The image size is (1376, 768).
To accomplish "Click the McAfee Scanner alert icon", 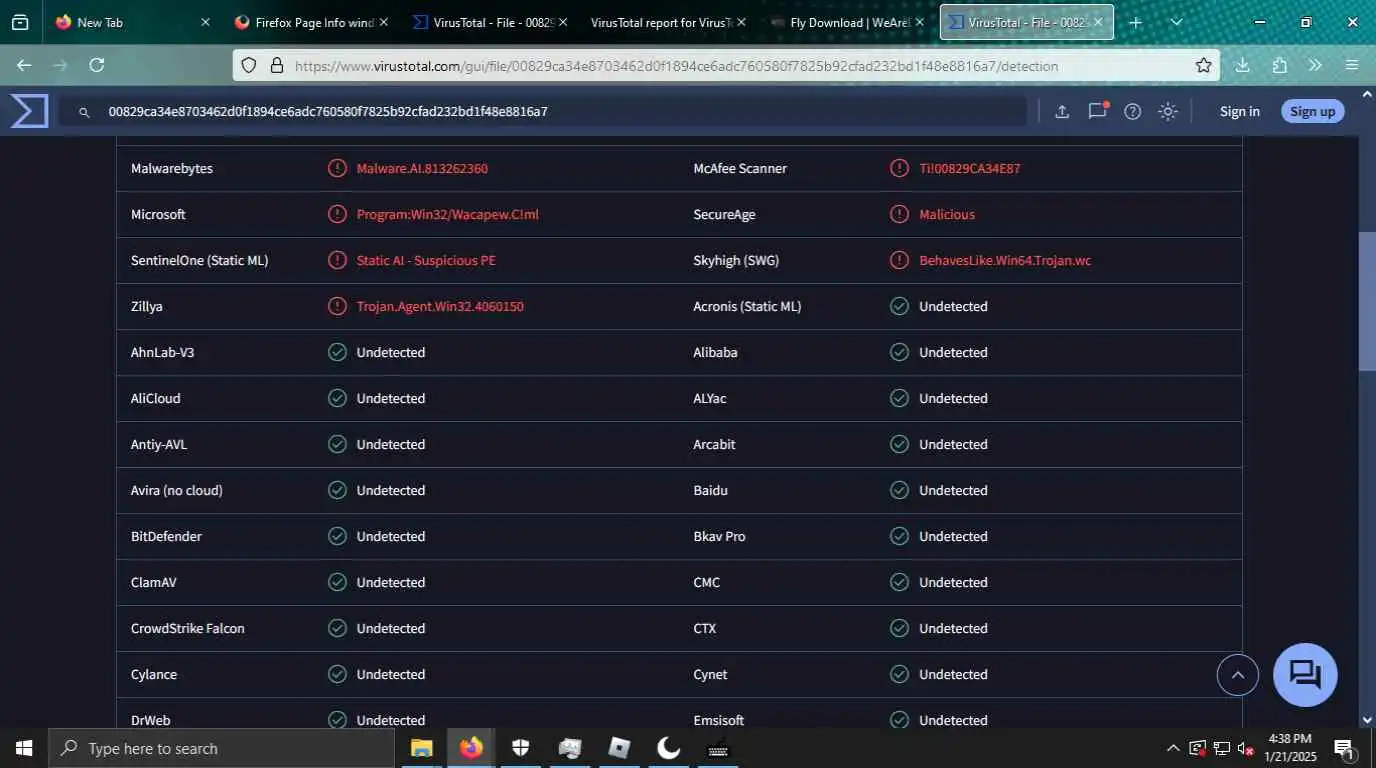I will (x=899, y=168).
